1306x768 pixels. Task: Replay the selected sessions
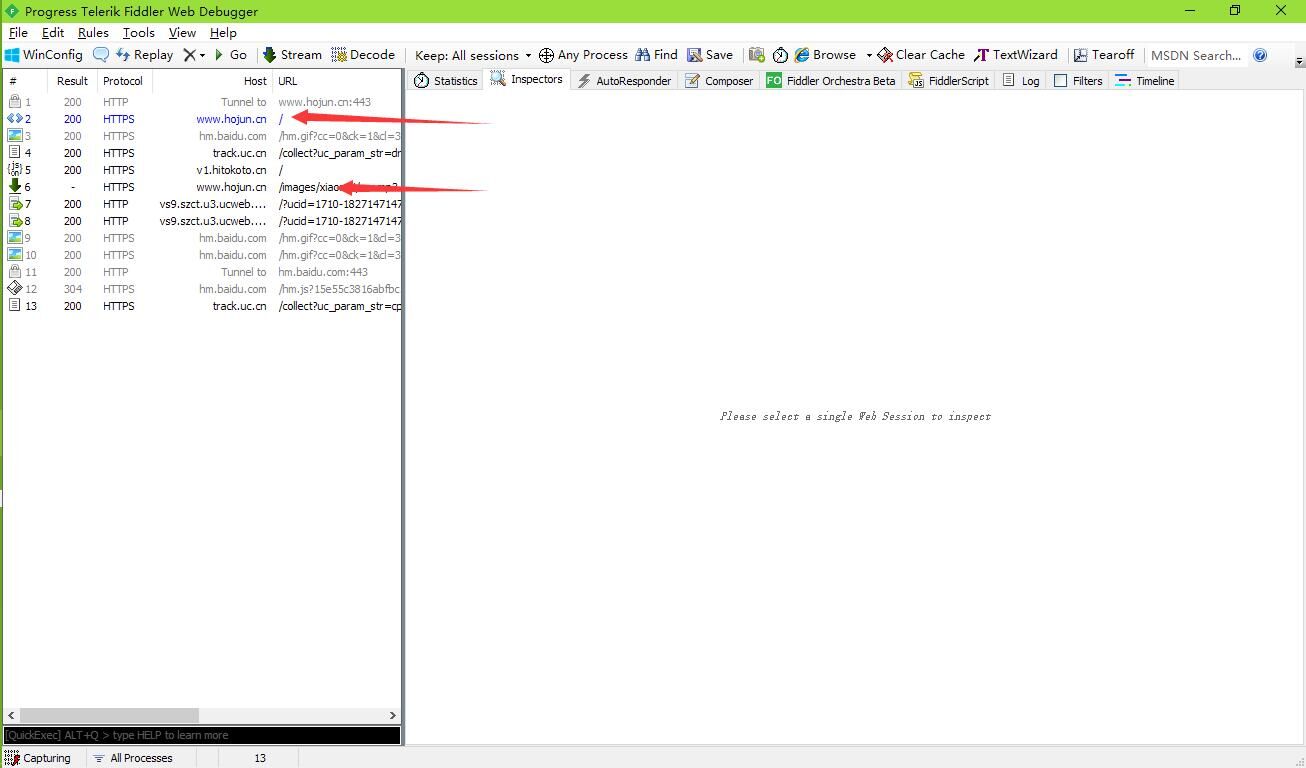[x=144, y=55]
